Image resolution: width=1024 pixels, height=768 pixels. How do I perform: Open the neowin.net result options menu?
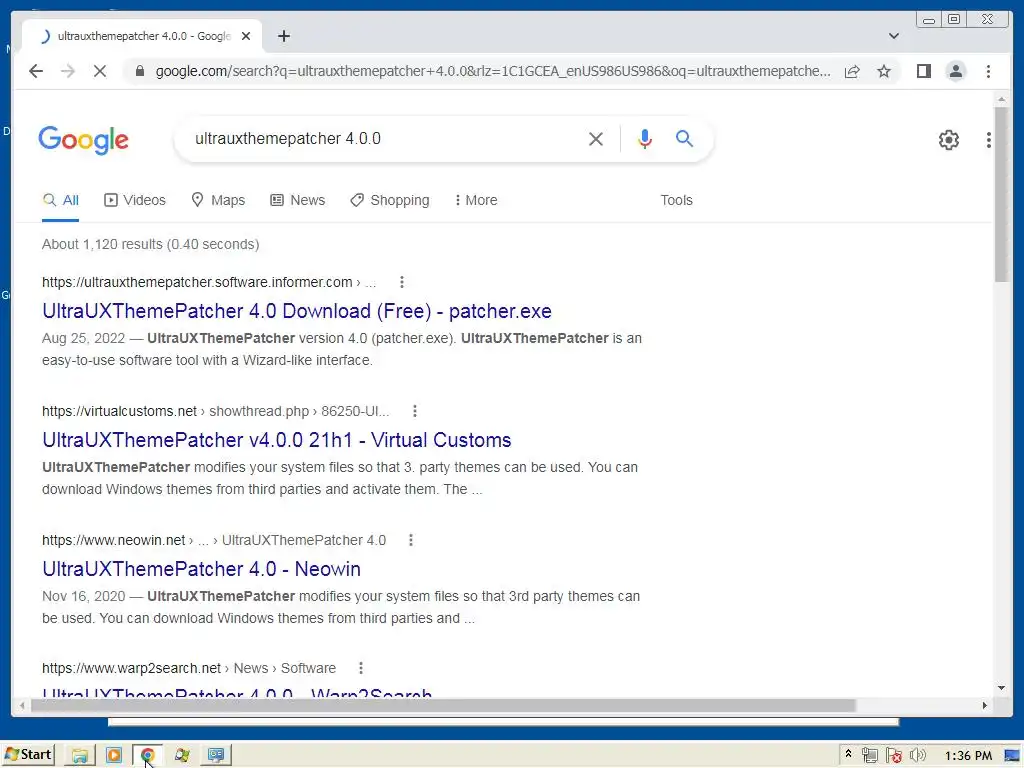(x=411, y=541)
